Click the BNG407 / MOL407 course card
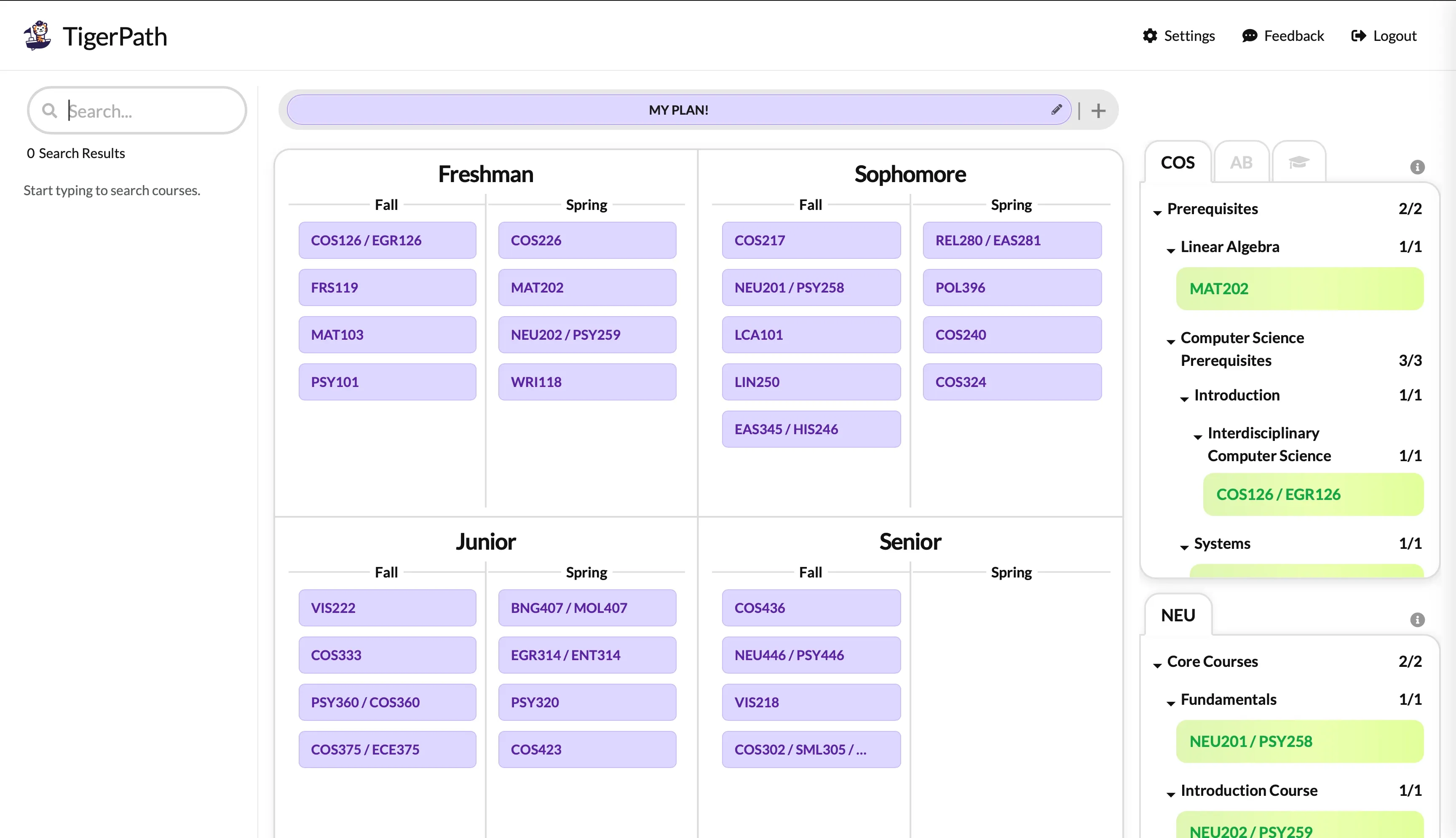1456x838 pixels. pyautogui.click(x=587, y=608)
